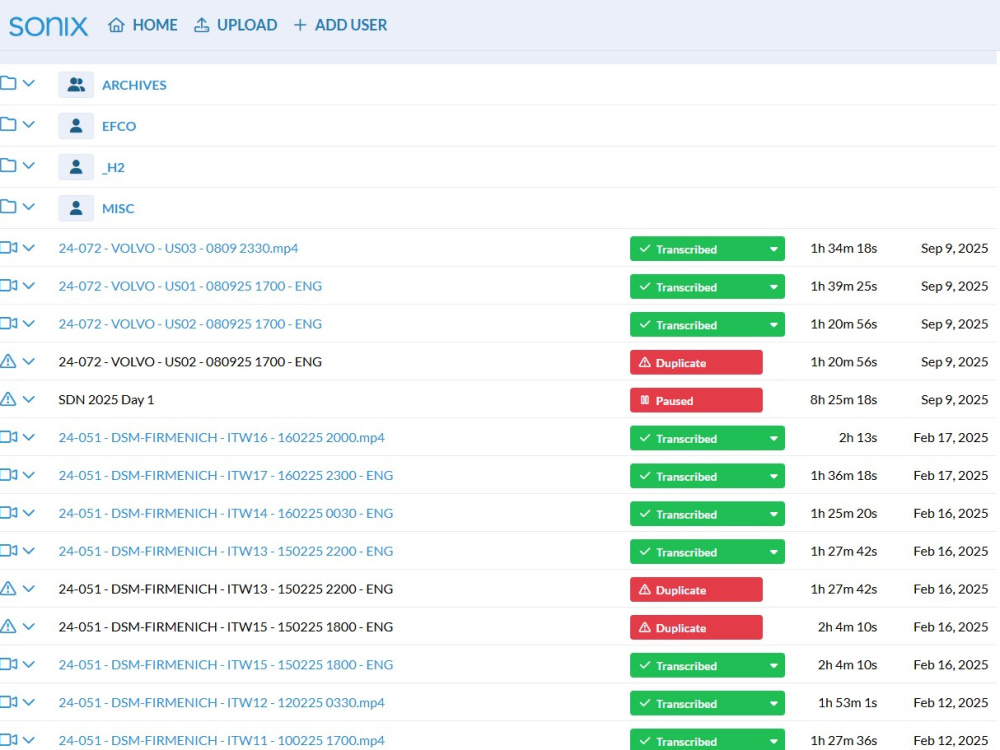Click video icon of VOLVO US03 0809 2330.mp4
Image resolution: width=1000 pixels, height=750 pixels.
pyautogui.click(x=8, y=247)
